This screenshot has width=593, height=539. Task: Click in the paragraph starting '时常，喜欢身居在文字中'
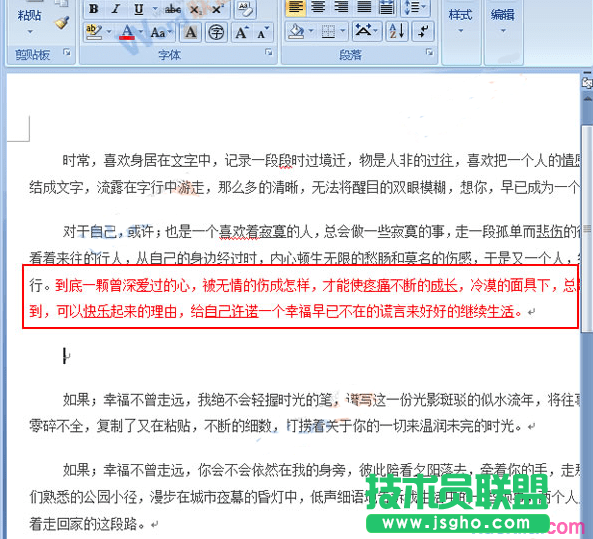(321, 161)
